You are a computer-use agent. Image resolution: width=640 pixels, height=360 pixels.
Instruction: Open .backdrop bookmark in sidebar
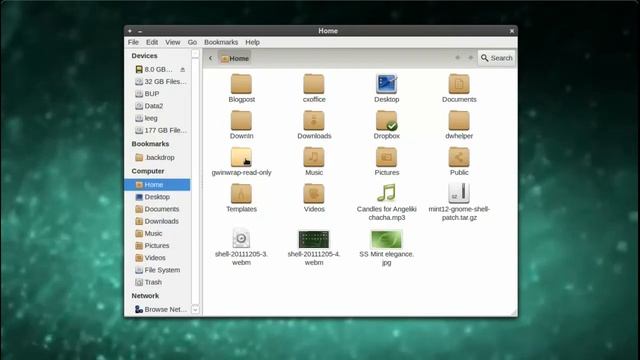coord(155,158)
